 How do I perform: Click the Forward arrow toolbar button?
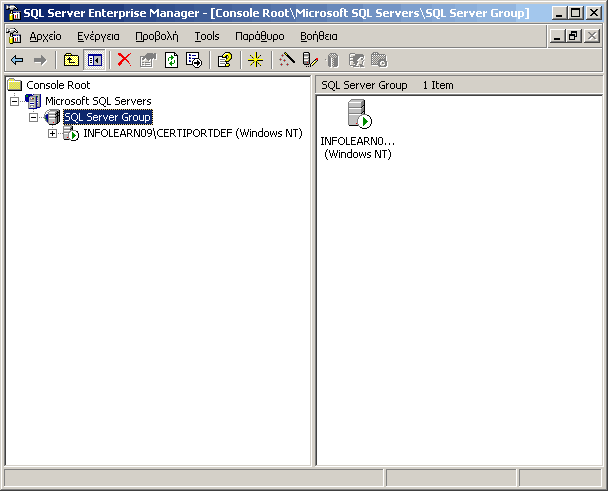pyautogui.click(x=40, y=60)
